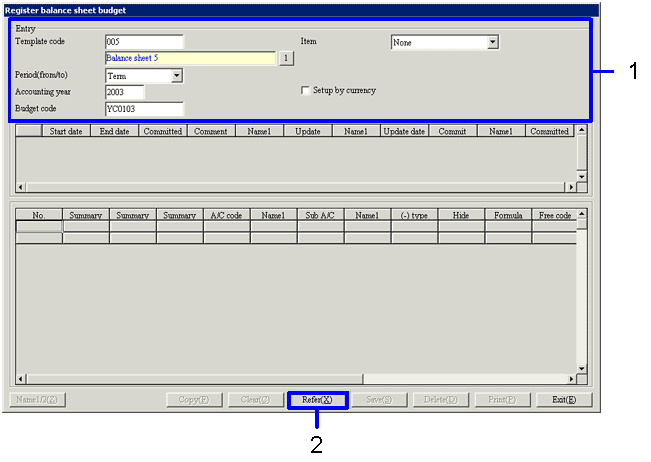Click the No. column header in lower grid
Image resolution: width=651 pixels, height=462 pixels.
point(39,215)
